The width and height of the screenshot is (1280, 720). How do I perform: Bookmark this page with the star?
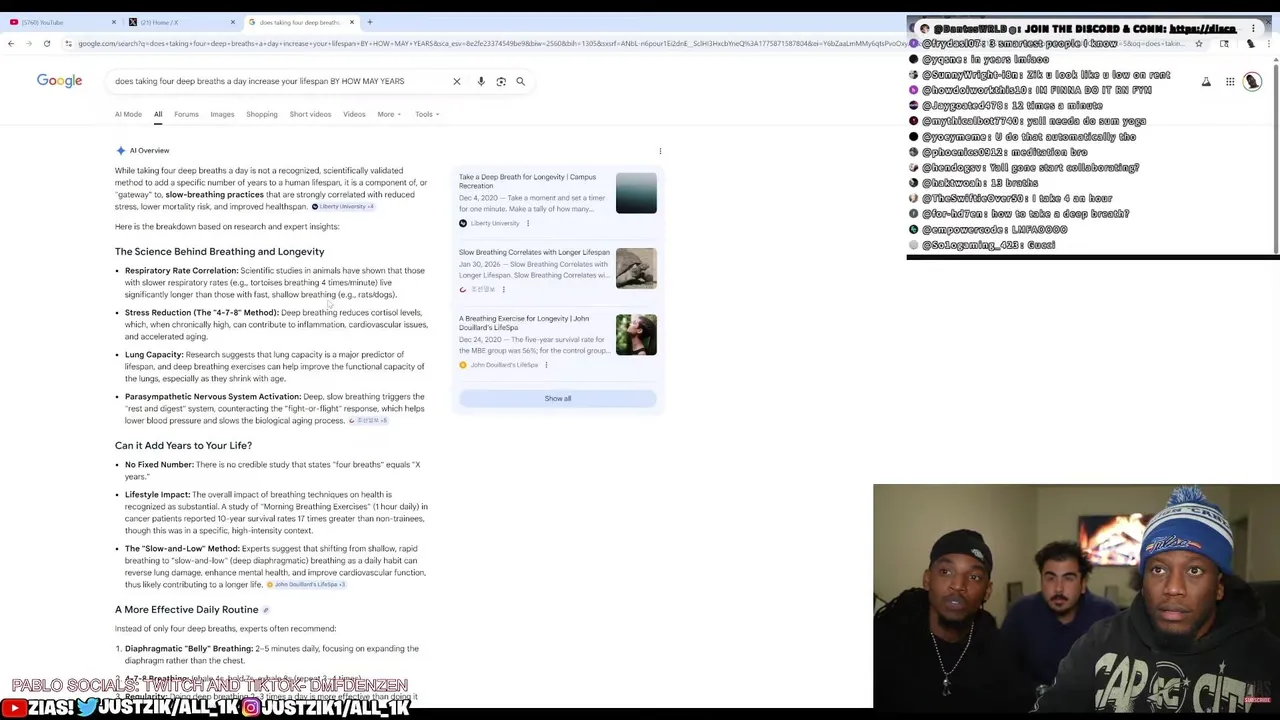pos(1198,43)
